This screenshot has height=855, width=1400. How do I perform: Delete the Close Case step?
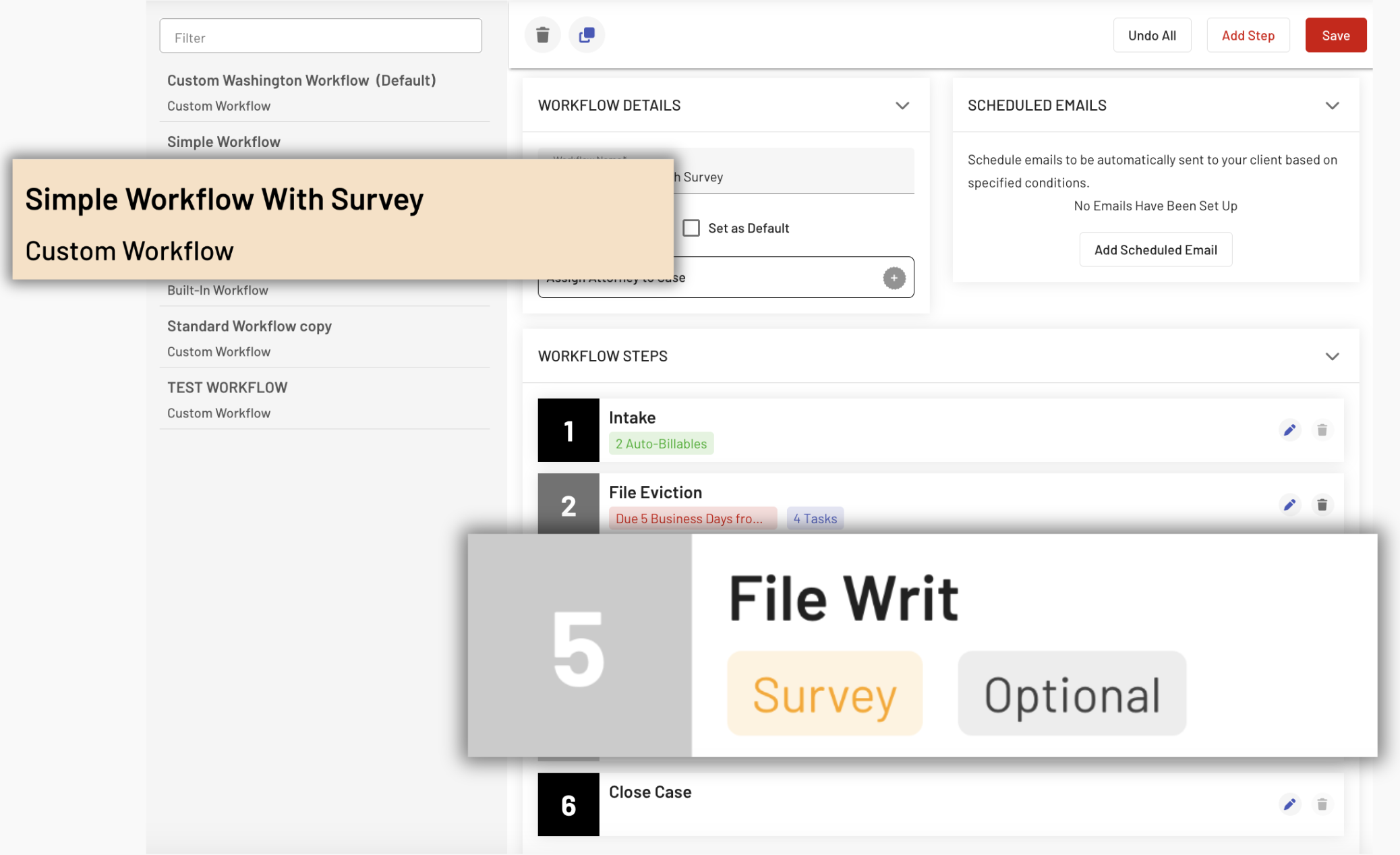1322,804
